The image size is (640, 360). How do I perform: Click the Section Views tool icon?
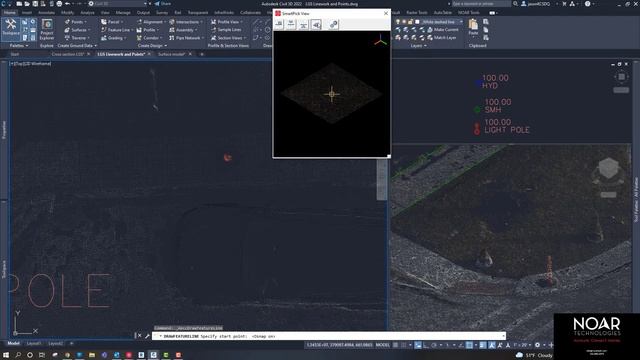(x=213, y=38)
